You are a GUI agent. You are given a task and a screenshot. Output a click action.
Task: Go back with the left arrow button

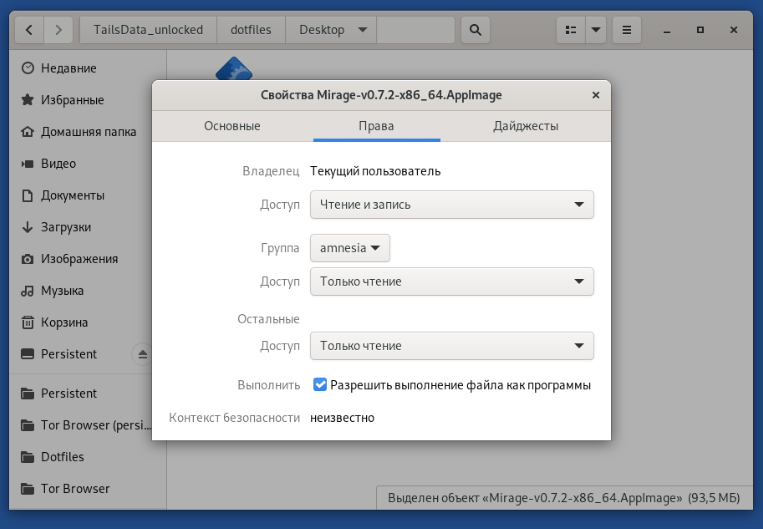28,30
